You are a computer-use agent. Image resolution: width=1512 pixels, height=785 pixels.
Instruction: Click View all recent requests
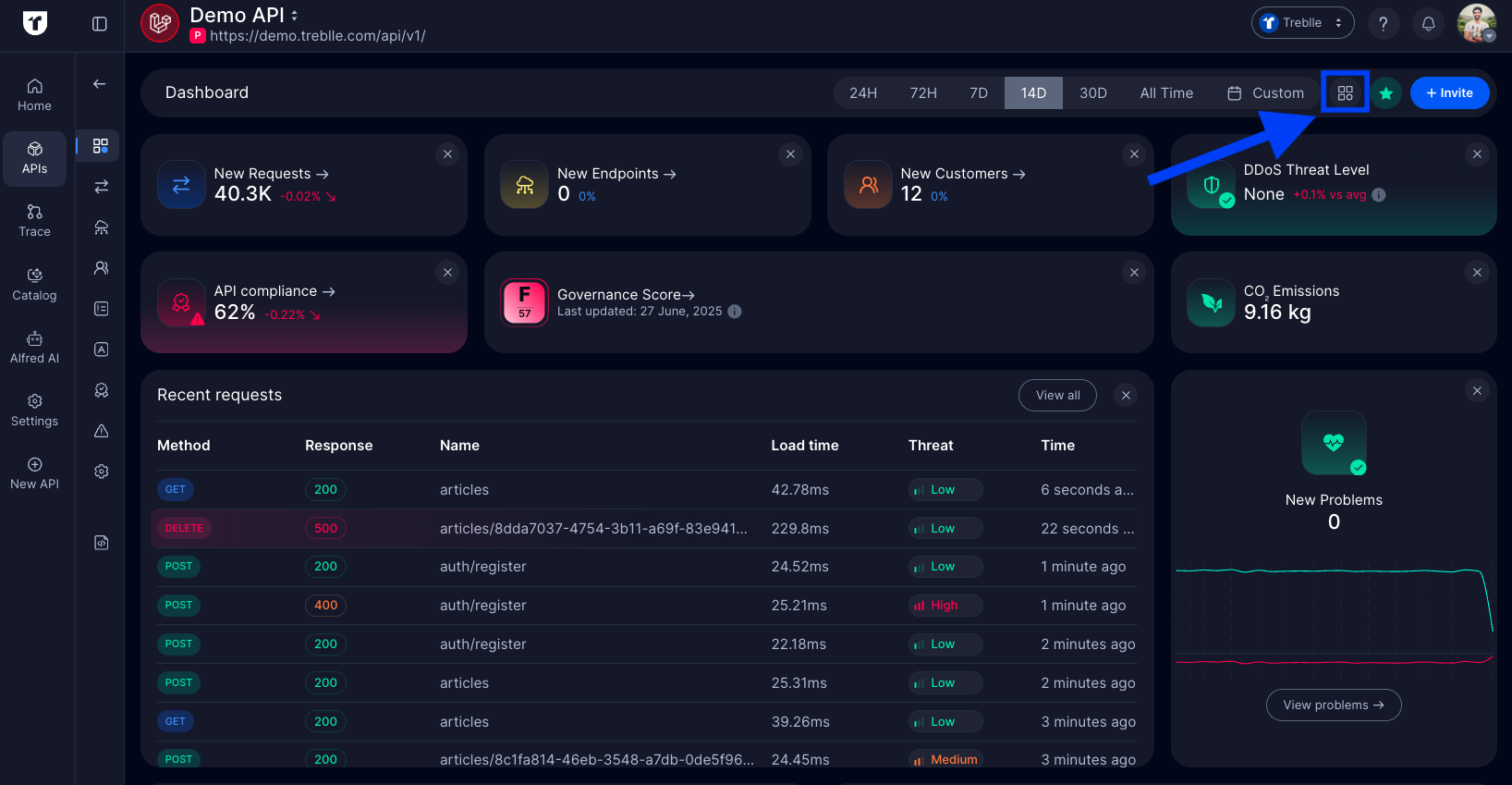click(x=1057, y=395)
